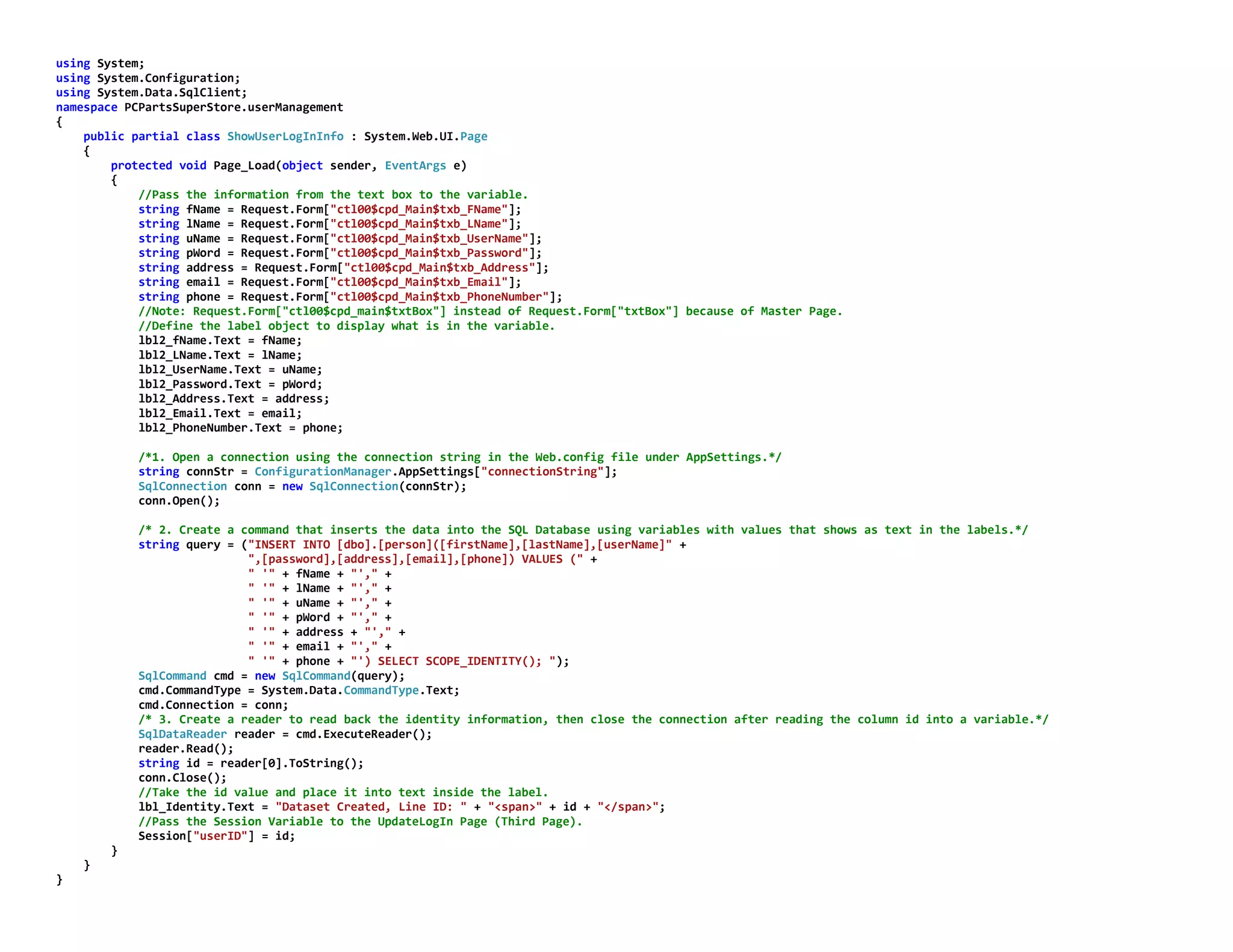Screen dimensions: 1233x952
Task: Click the lbl2_UserName.Text assignment line
Action: [229, 370]
